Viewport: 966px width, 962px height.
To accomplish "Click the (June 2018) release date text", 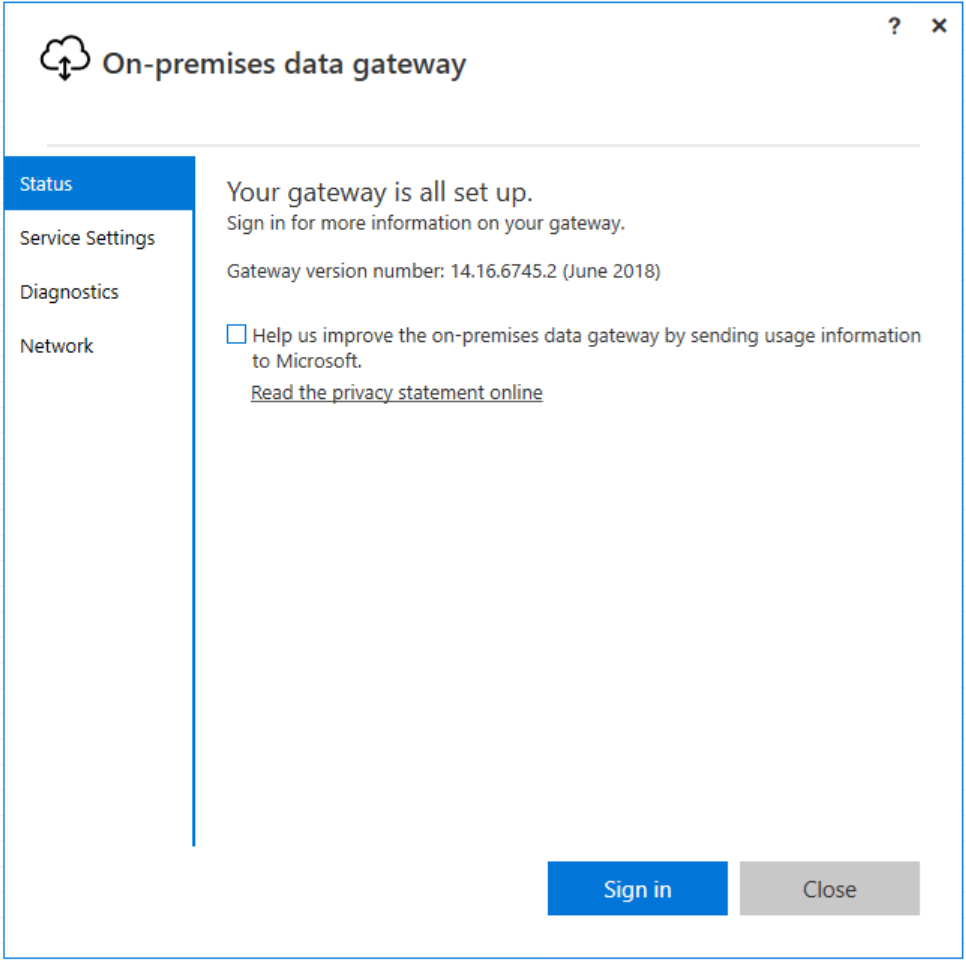I will click(611, 271).
